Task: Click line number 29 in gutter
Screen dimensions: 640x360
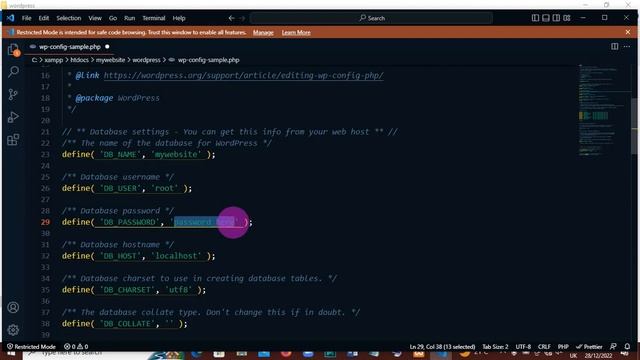Action: (x=45, y=222)
